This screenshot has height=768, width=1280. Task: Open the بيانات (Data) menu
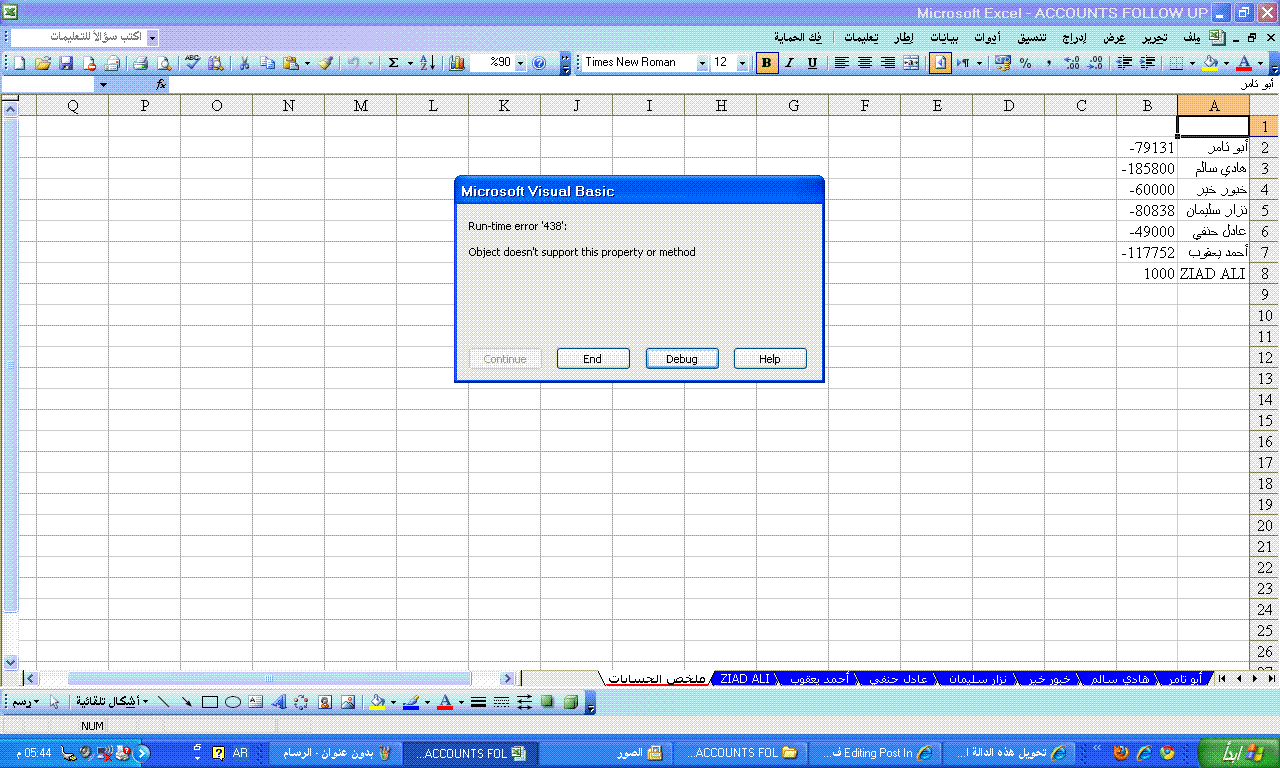tap(944, 37)
